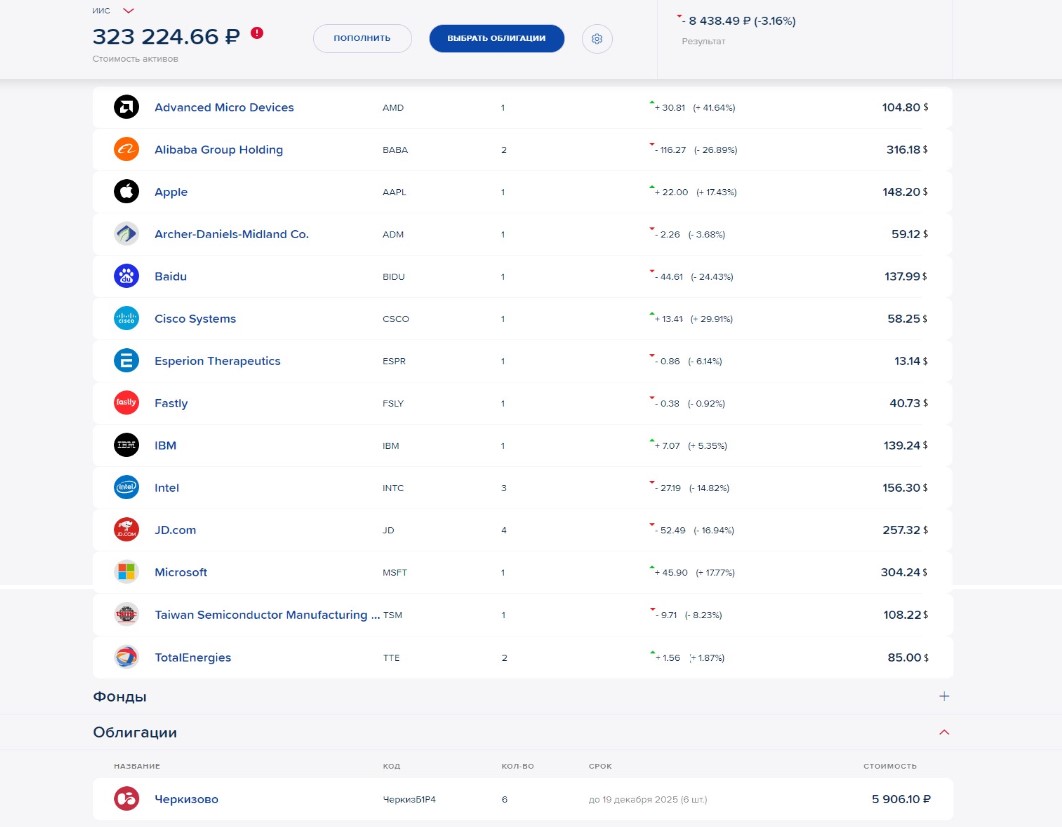Open the Fastly stock name link
Image resolution: width=1062 pixels, height=827 pixels.
171,403
